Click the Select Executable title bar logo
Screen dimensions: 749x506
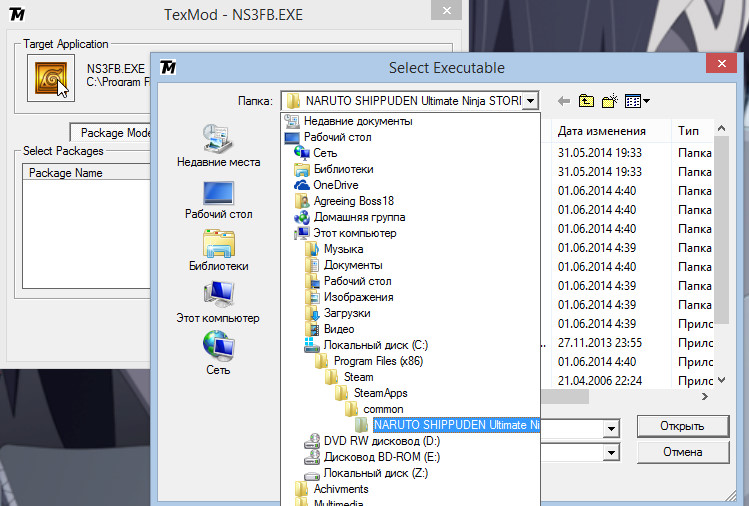168,67
